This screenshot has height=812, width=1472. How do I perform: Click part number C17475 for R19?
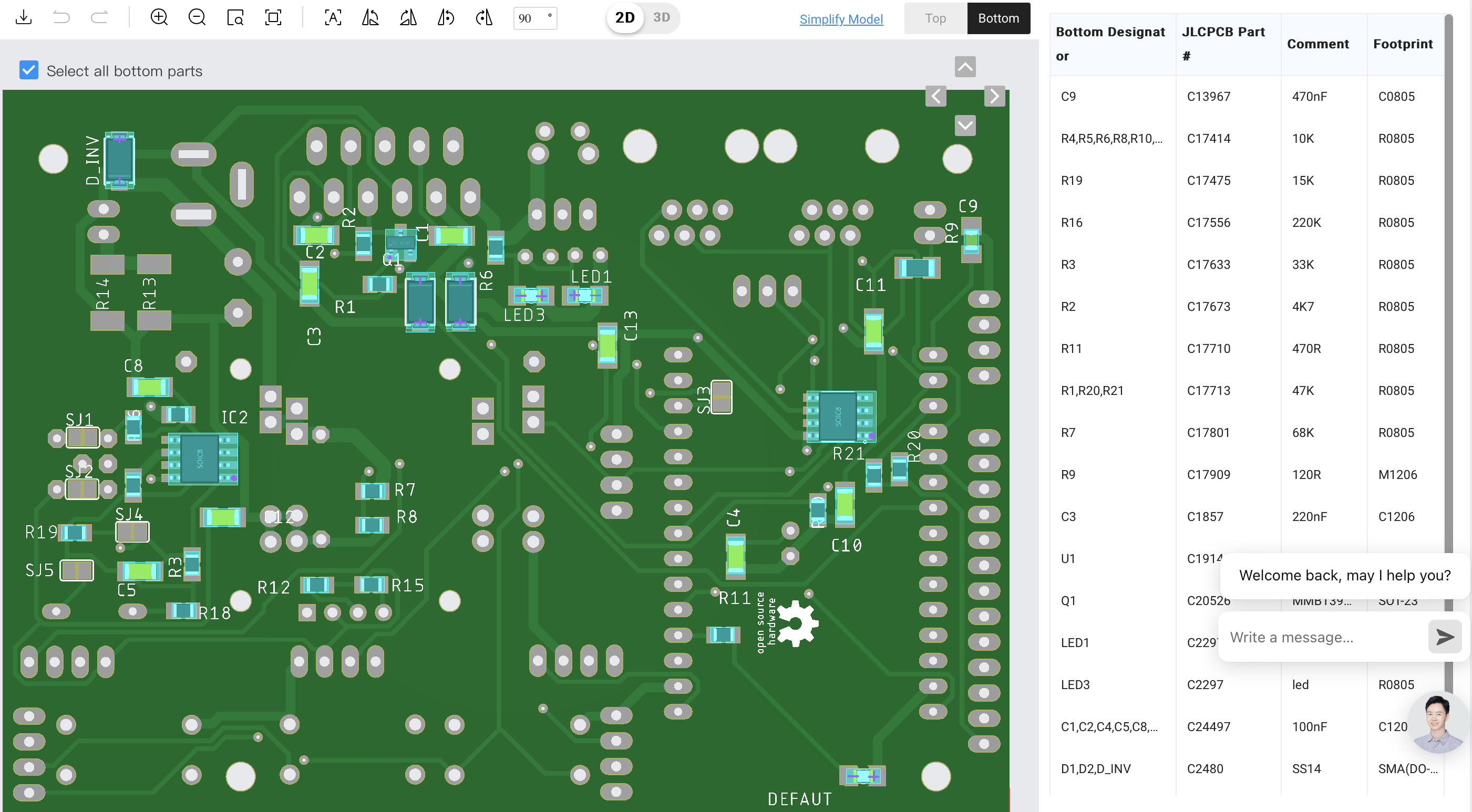tap(1208, 181)
